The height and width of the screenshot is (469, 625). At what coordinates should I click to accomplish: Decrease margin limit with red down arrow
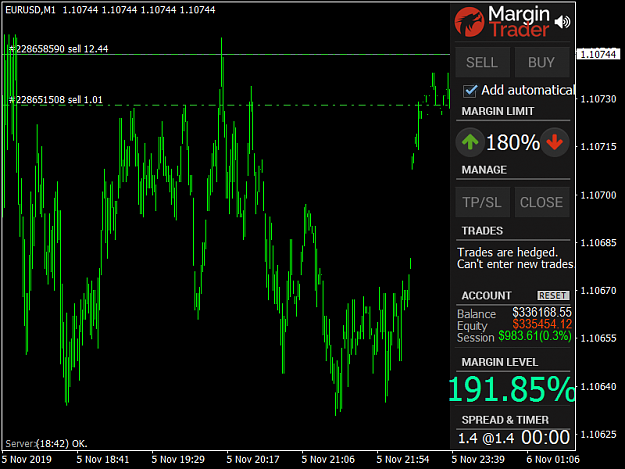click(554, 142)
